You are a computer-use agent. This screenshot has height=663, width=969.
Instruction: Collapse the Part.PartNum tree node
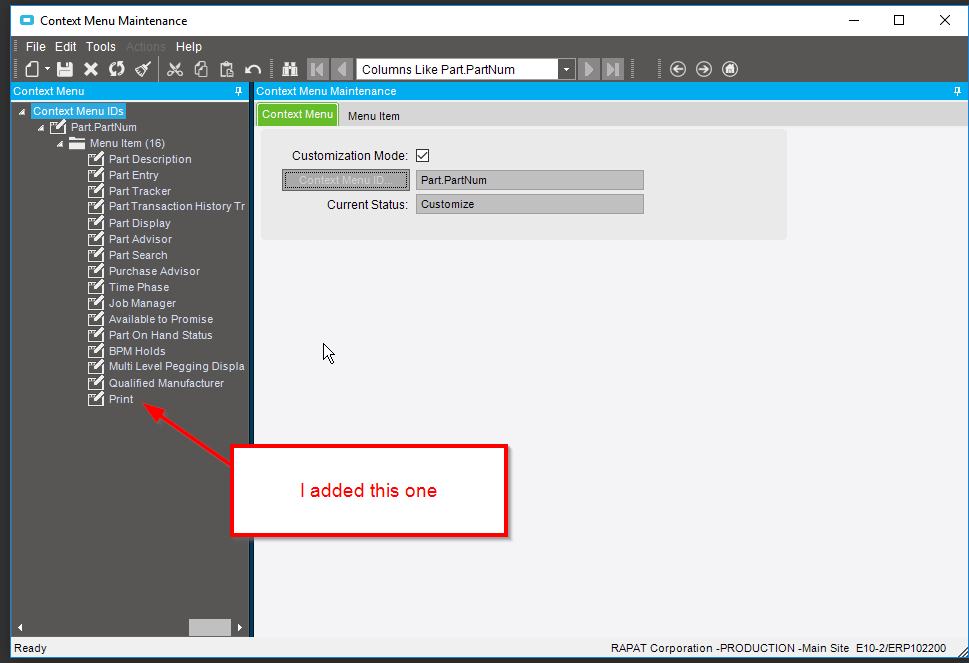41,128
